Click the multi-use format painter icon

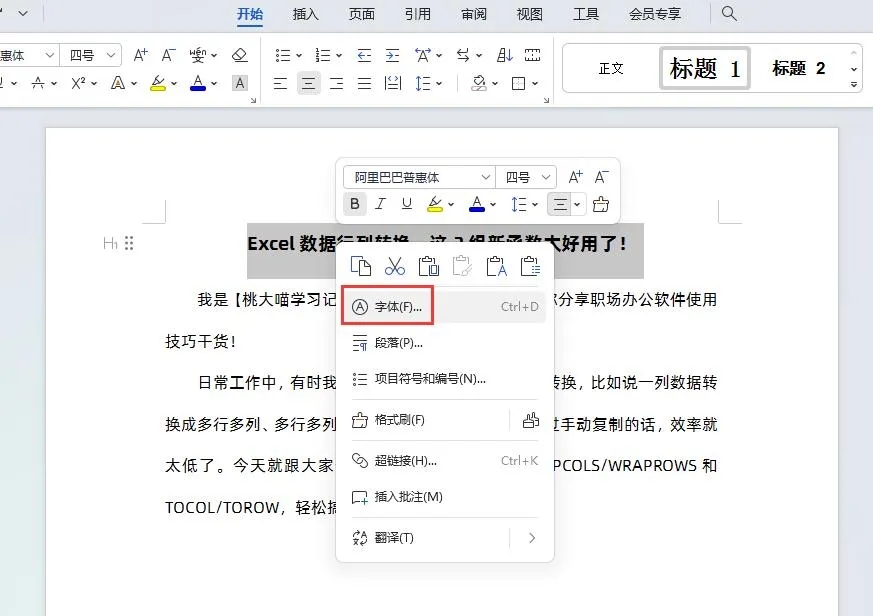(531, 420)
